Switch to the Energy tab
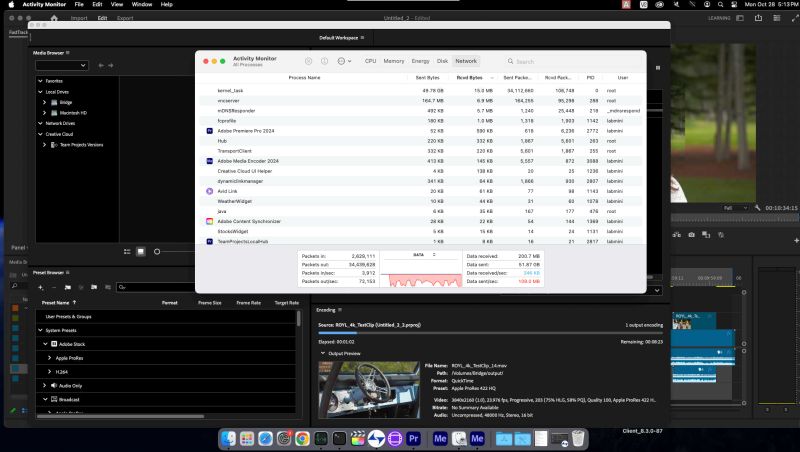The width and height of the screenshot is (800, 452). [420, 61]
